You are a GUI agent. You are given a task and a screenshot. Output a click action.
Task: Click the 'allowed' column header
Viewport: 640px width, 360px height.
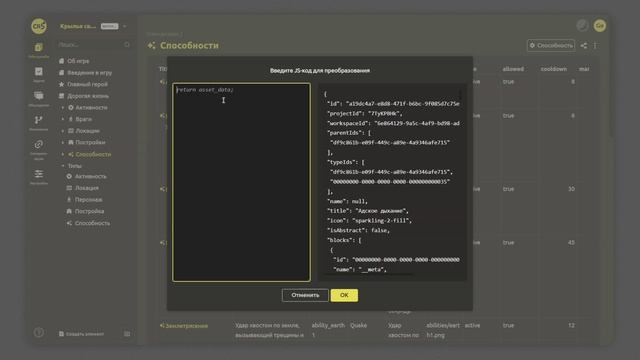[x=513, y=69]
